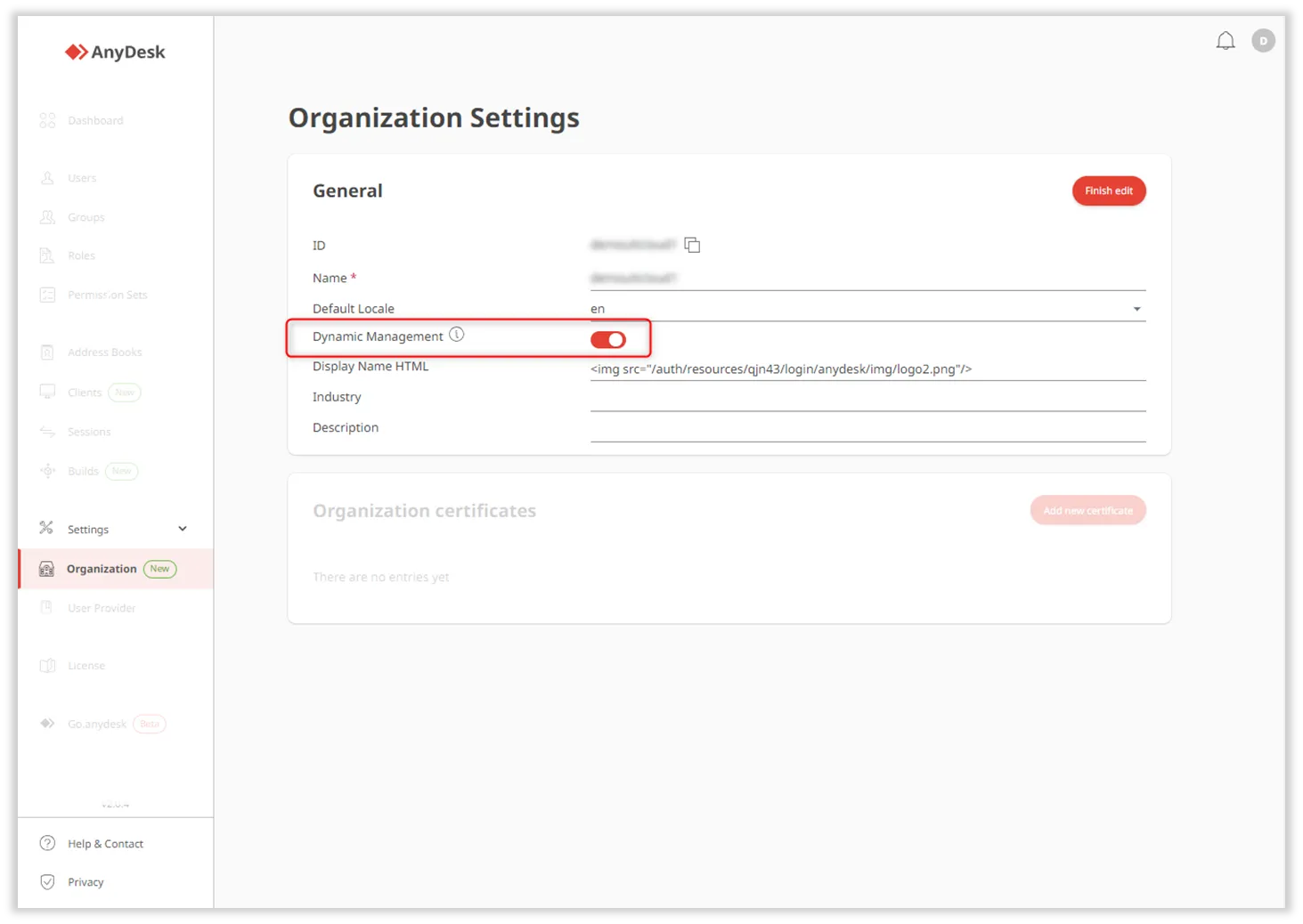Open the Address Books sidebar item

coord(104,353)
